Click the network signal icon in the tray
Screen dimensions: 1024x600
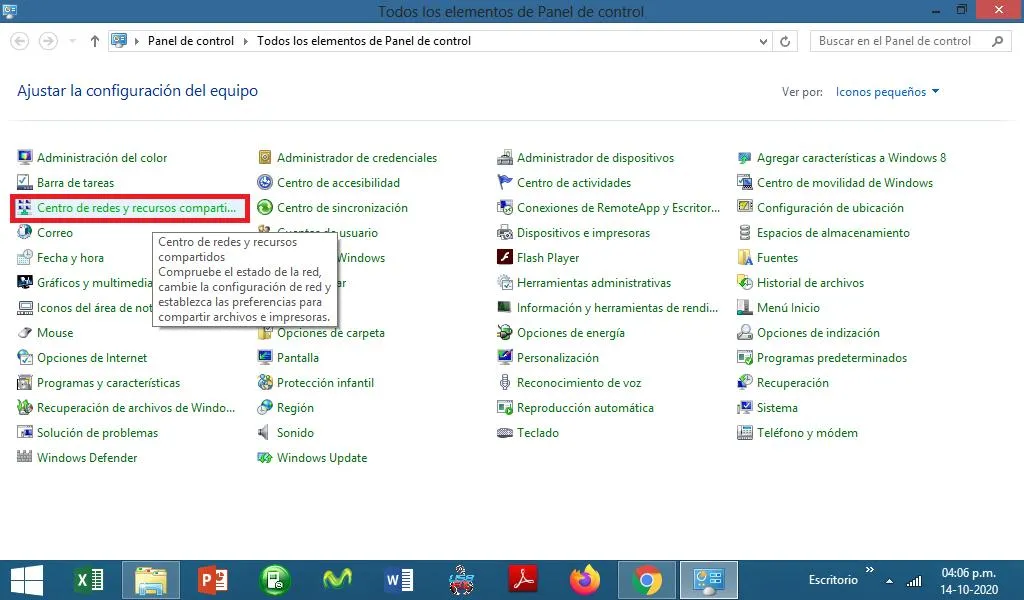(x=913, y=580)
